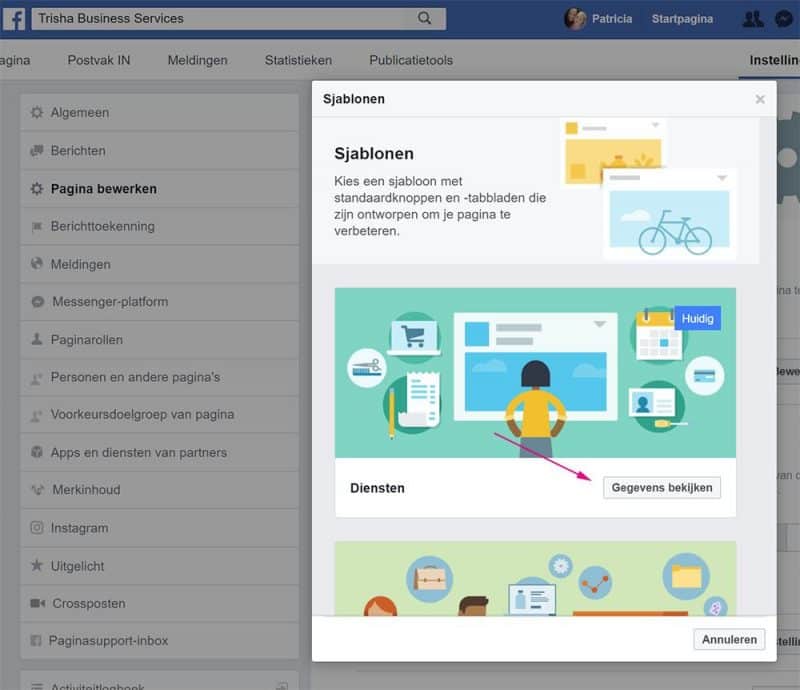Open Algemeen settings in sidebar
Viewport: 800px width, 690px height.
point(159,112)
